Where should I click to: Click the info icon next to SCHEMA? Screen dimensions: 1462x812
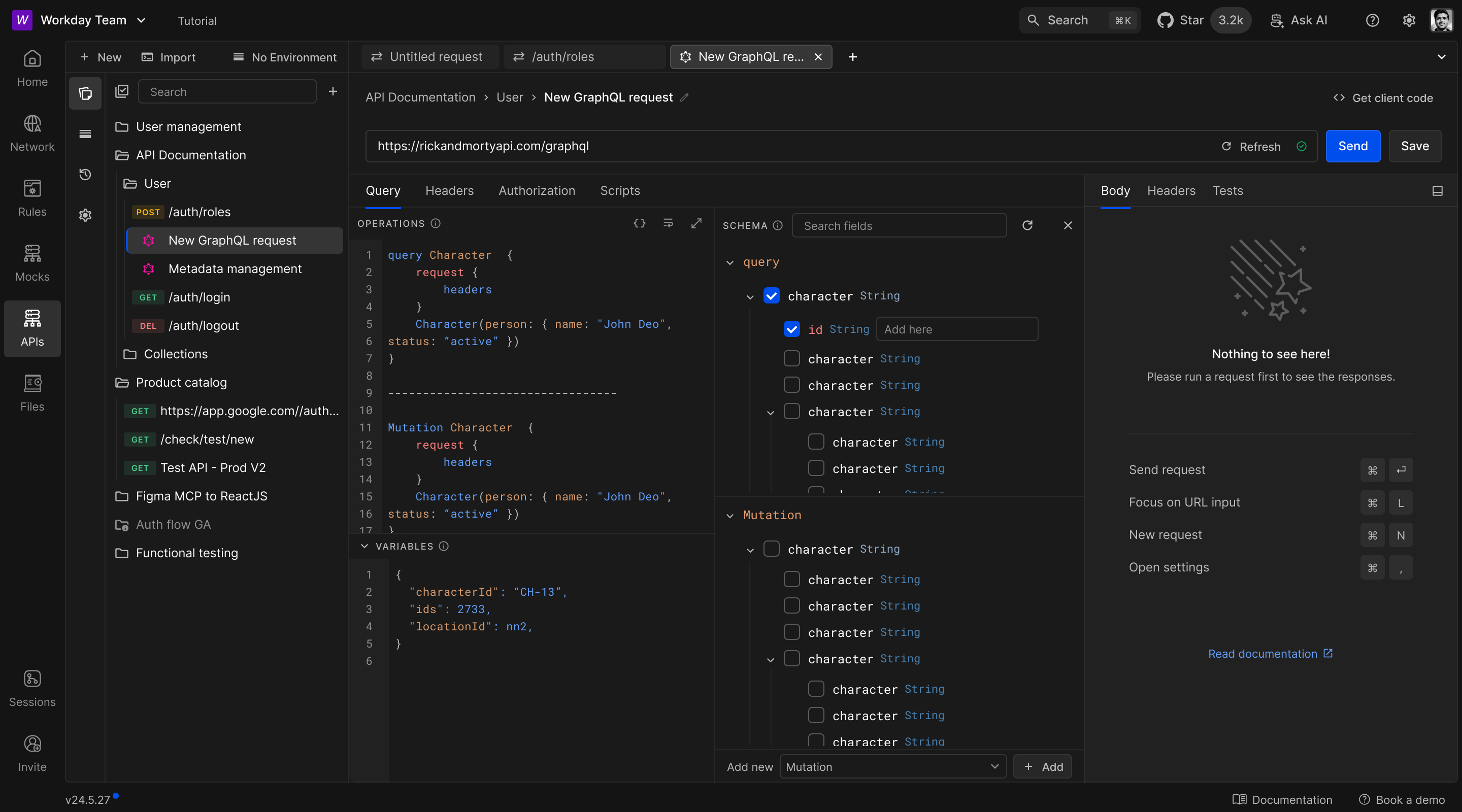778,225
